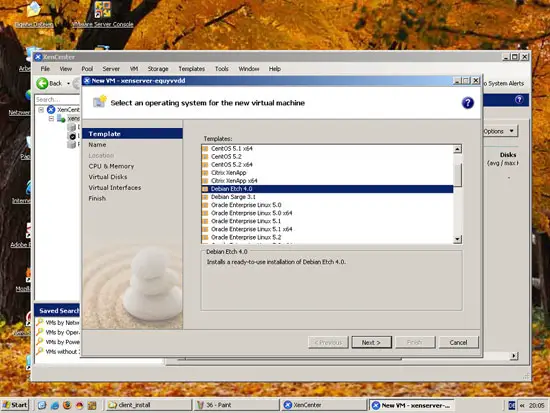
Task: Open the Storage menu
Action: click(157, 69)
